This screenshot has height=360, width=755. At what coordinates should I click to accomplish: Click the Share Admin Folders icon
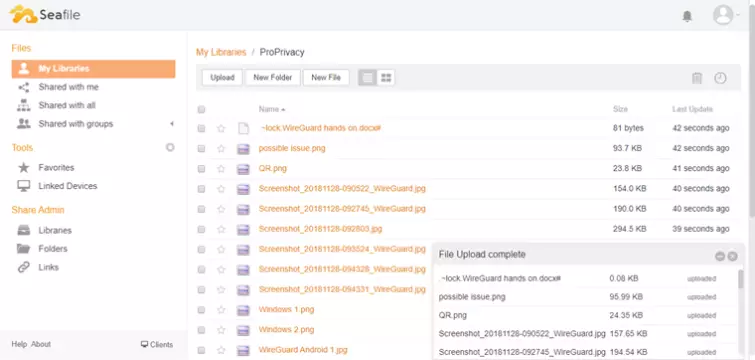click(x=23, y=248)
